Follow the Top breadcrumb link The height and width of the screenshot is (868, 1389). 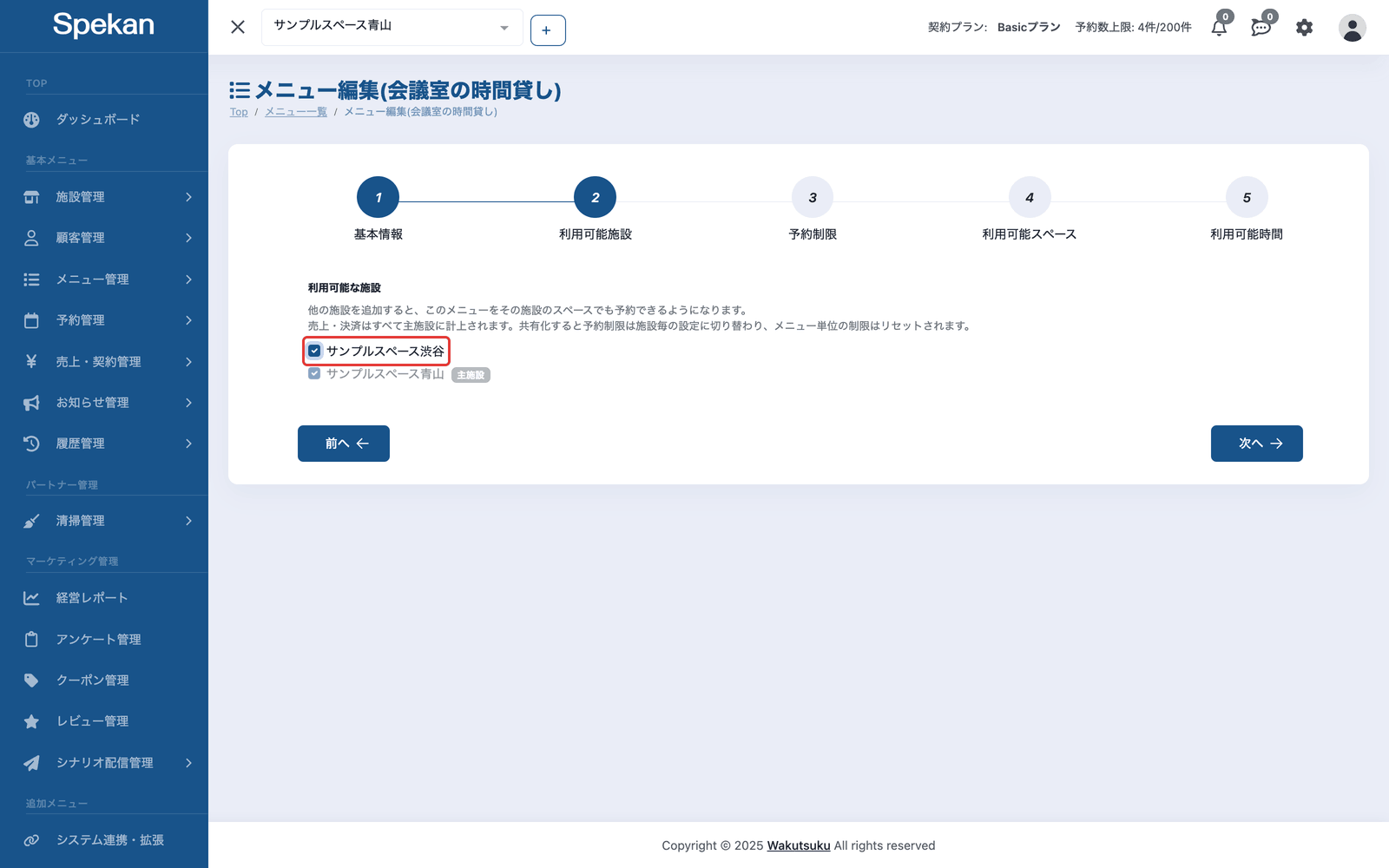(239, 112)
